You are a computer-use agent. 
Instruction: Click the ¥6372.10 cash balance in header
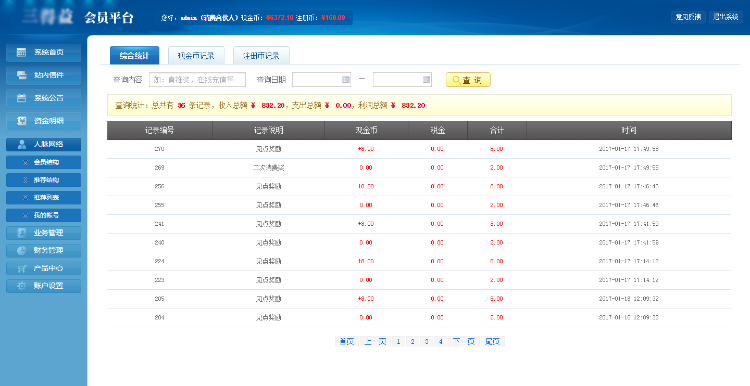[x=280, y=18]
